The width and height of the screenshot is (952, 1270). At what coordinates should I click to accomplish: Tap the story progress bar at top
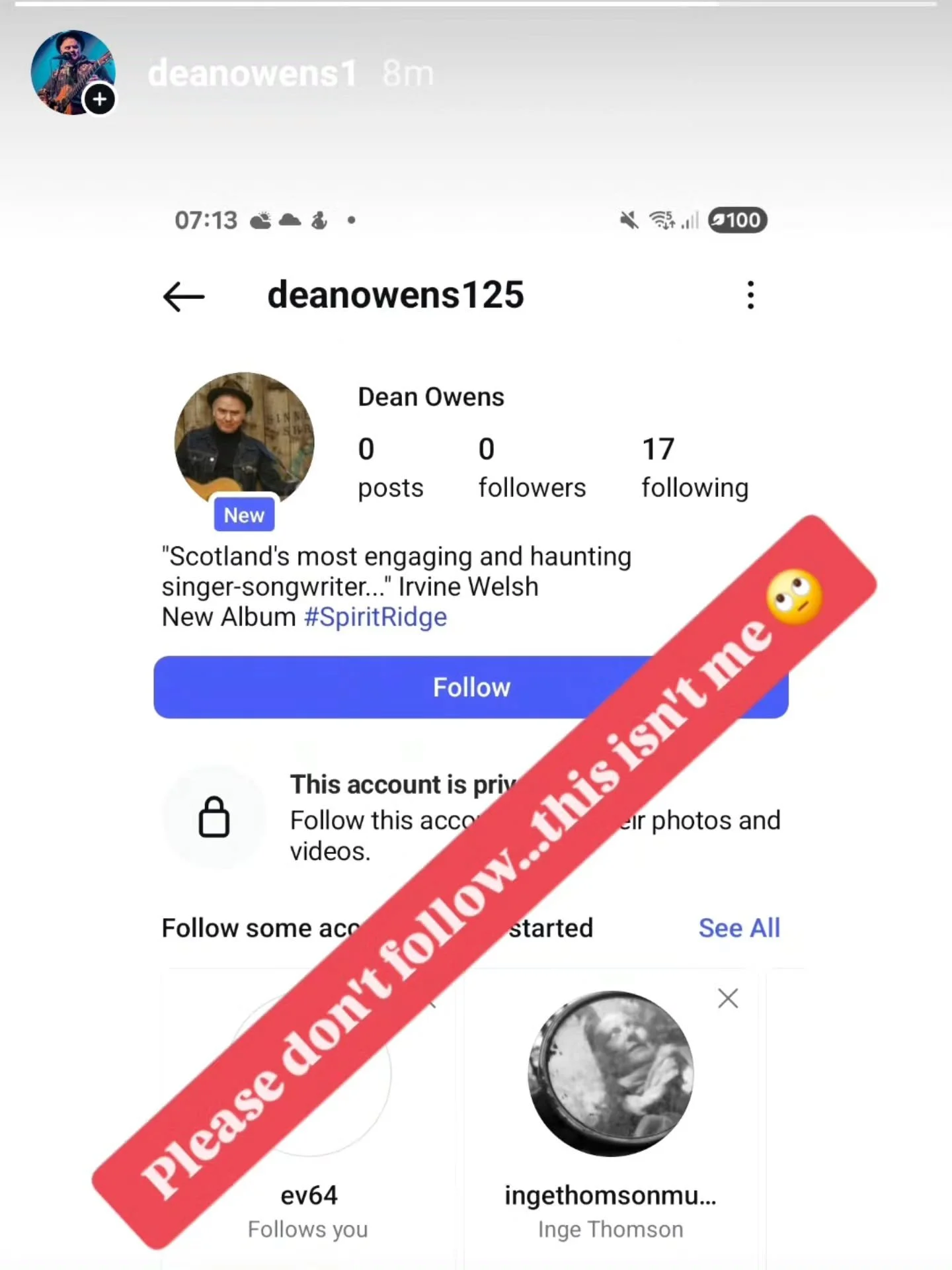pyautogui.click(x=476, y=4)
